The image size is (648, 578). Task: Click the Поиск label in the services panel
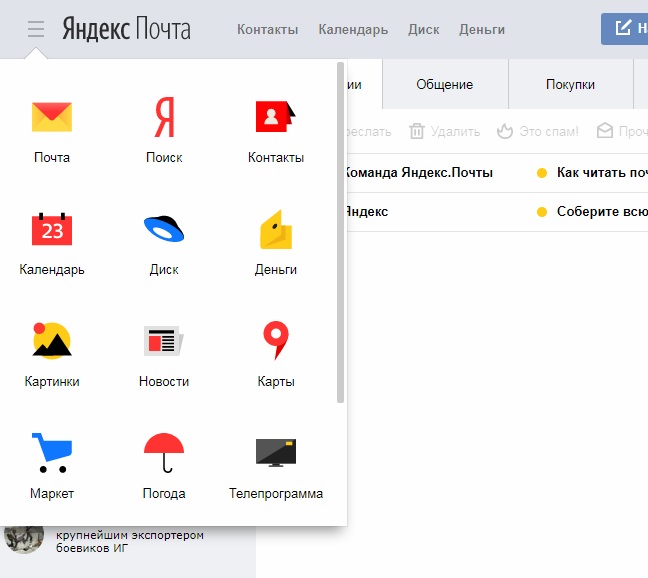(164, 157)
